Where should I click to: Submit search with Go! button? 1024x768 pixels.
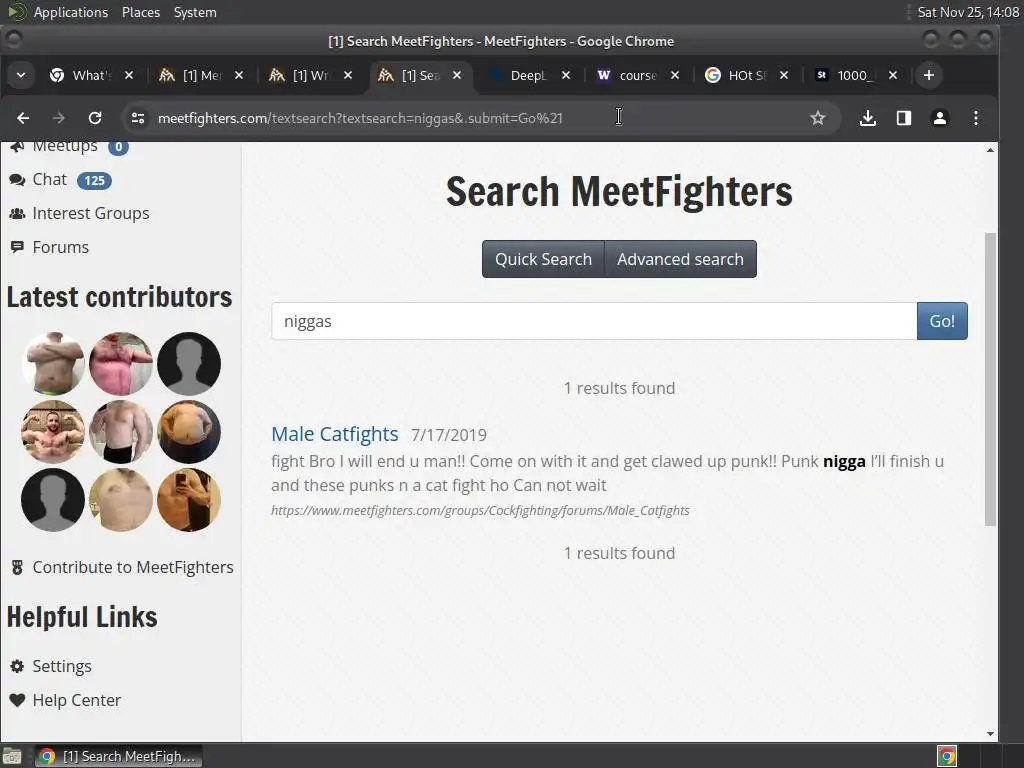click(942, 321)
